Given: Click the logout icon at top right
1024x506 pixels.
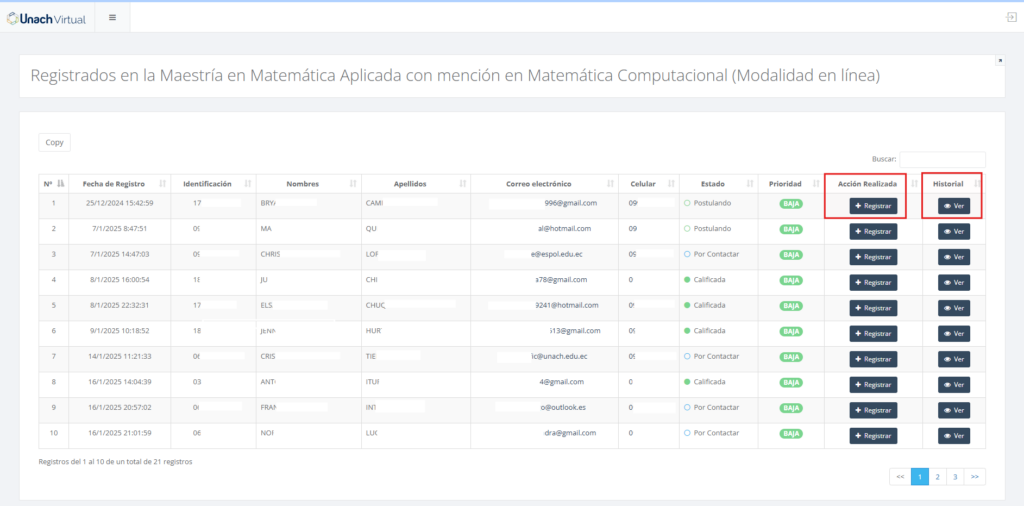Looking at the screenshot, I should tap(1011, 17).
